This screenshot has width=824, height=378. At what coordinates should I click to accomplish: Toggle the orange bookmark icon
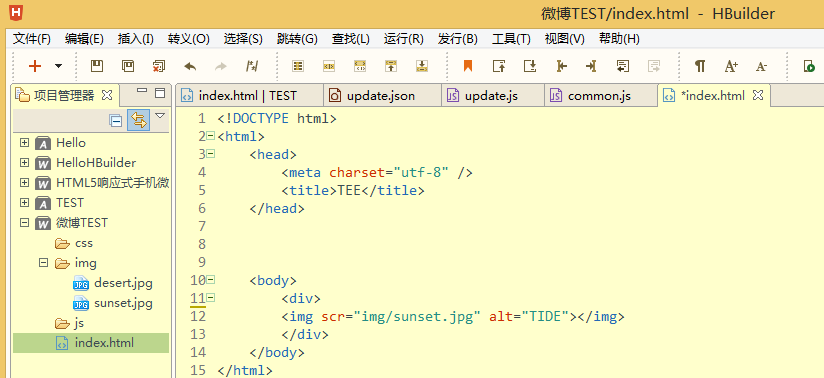tap(468, 66)
